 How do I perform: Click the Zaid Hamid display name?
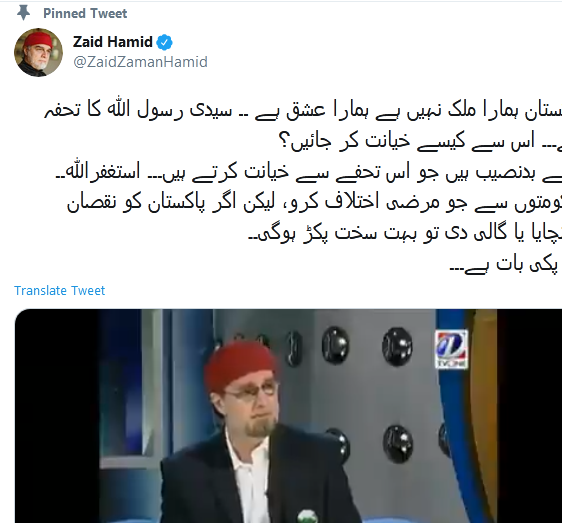coord(113,42)
